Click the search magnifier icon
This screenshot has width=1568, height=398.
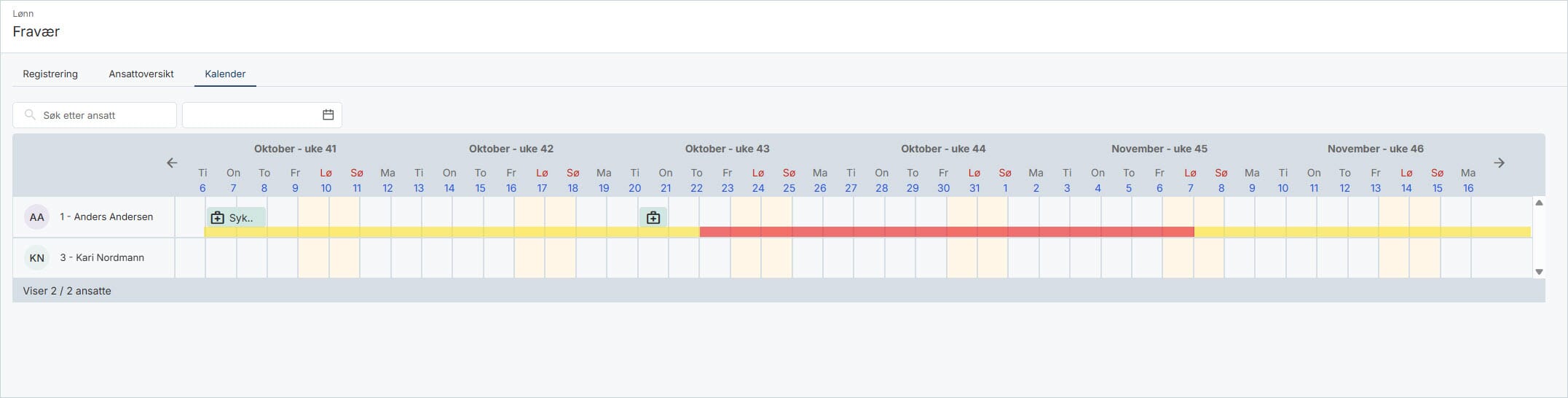[30, 115]
